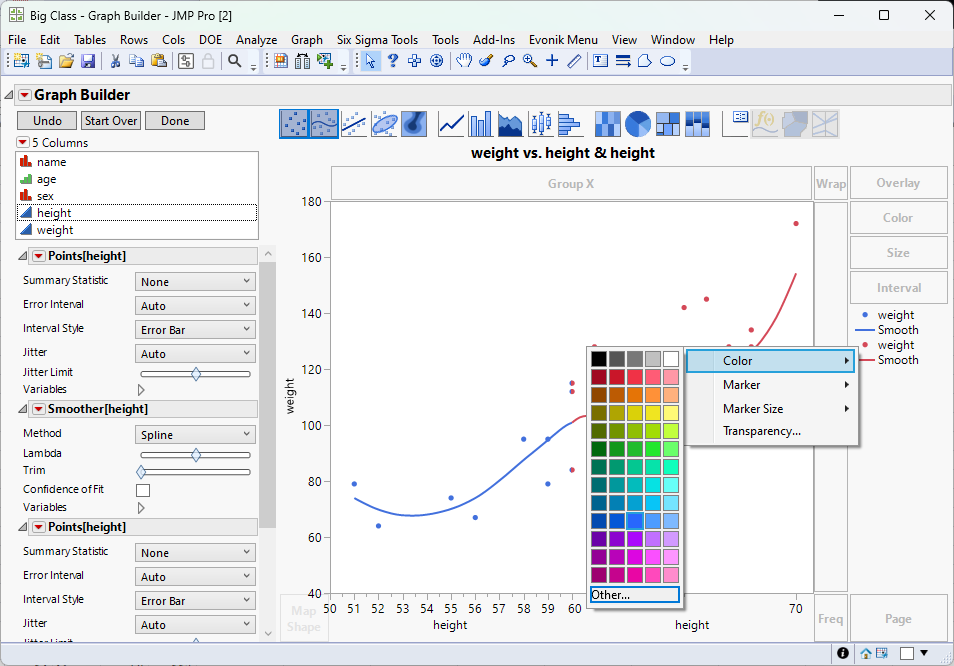954x666 pixels.
Task: Select the Treemap element icon
Action: pos(668,124)
